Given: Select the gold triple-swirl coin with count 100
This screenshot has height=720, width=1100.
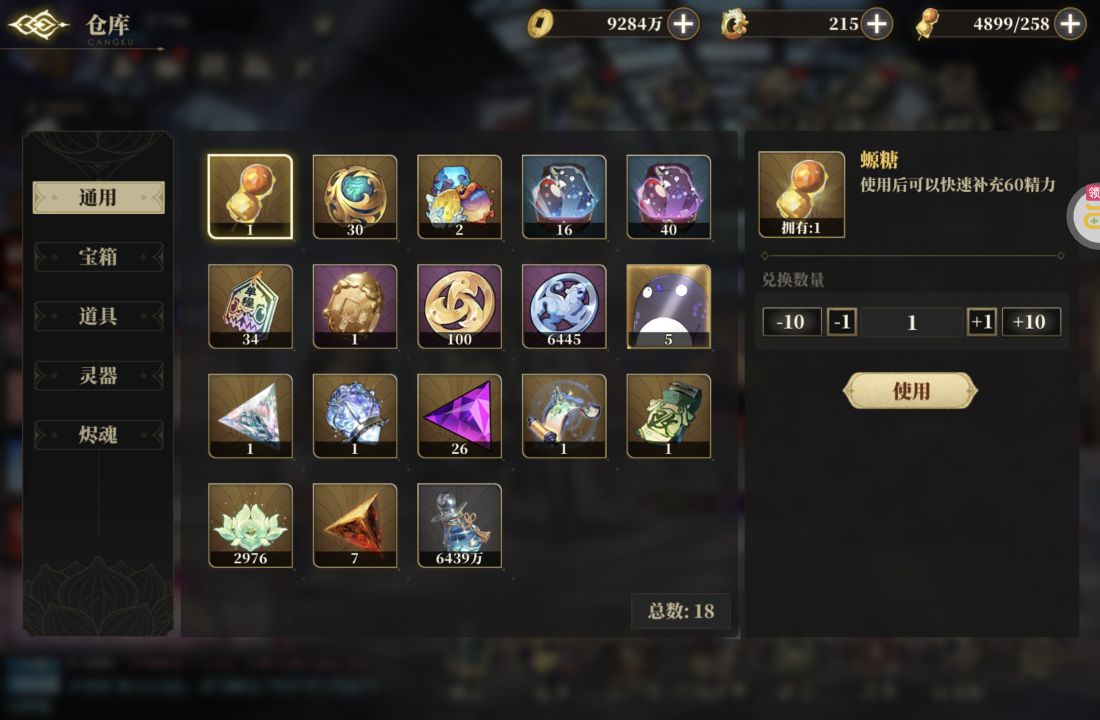Looking at the screenshot, I should [460, 307].
